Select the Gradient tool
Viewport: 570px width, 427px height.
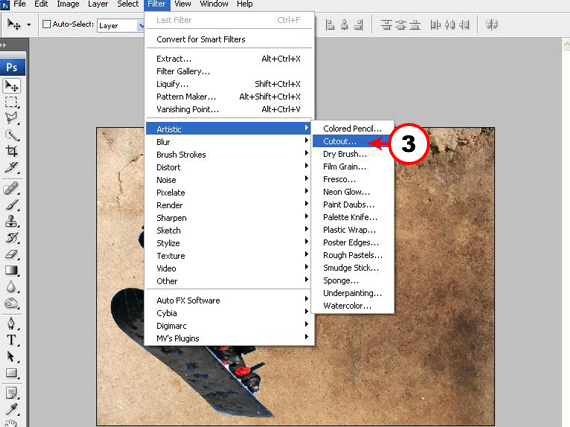[11, 271]
